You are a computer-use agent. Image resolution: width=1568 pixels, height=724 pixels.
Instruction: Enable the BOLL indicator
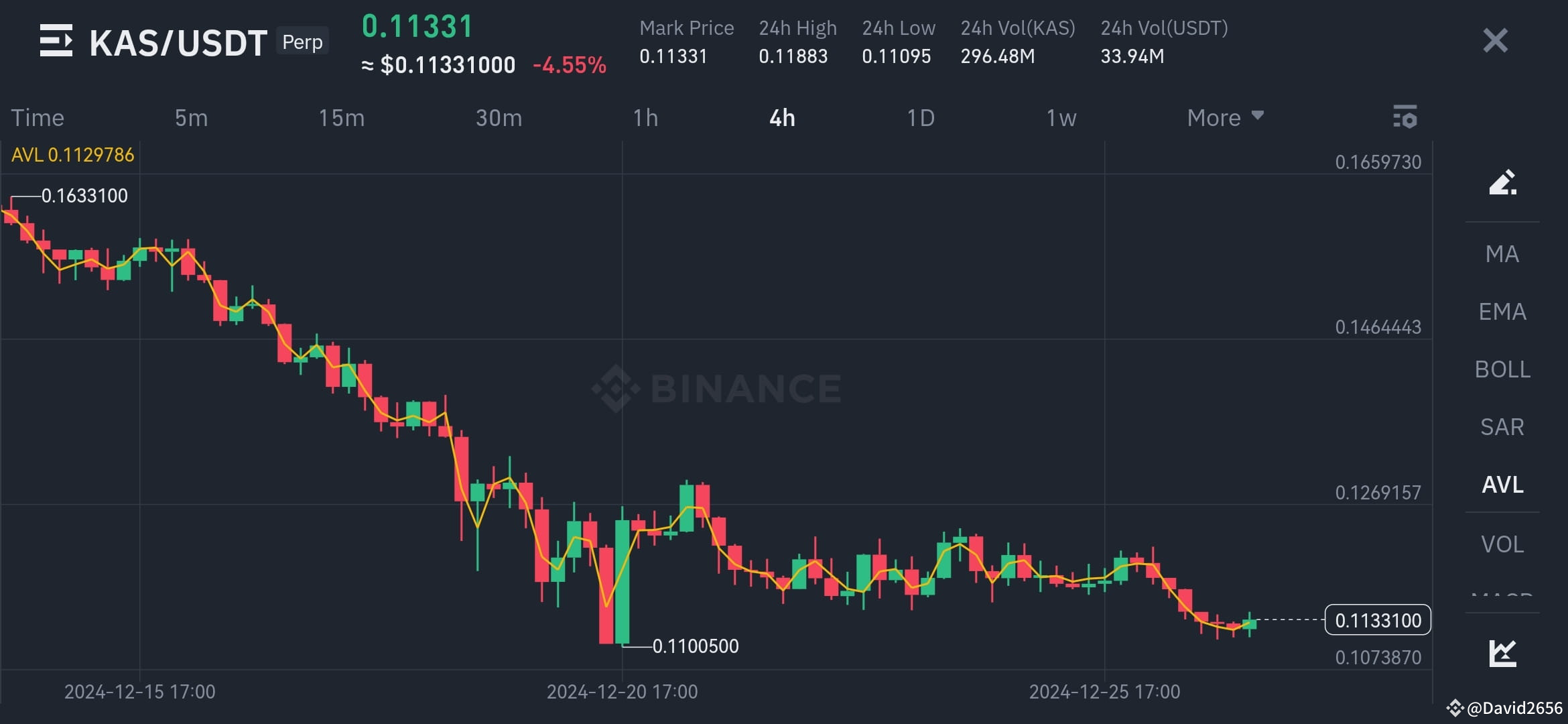coord(1502,369)
